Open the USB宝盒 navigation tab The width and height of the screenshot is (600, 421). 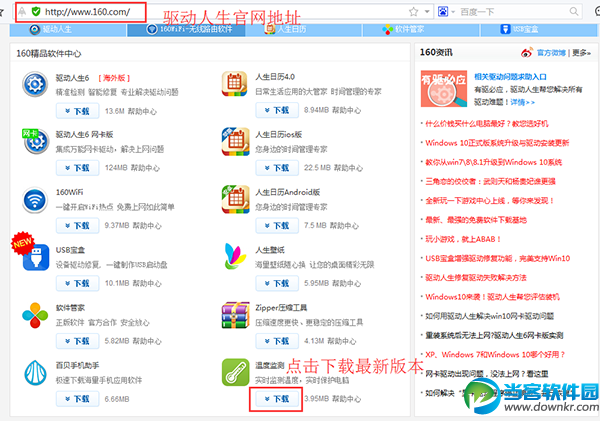point(538,29)
